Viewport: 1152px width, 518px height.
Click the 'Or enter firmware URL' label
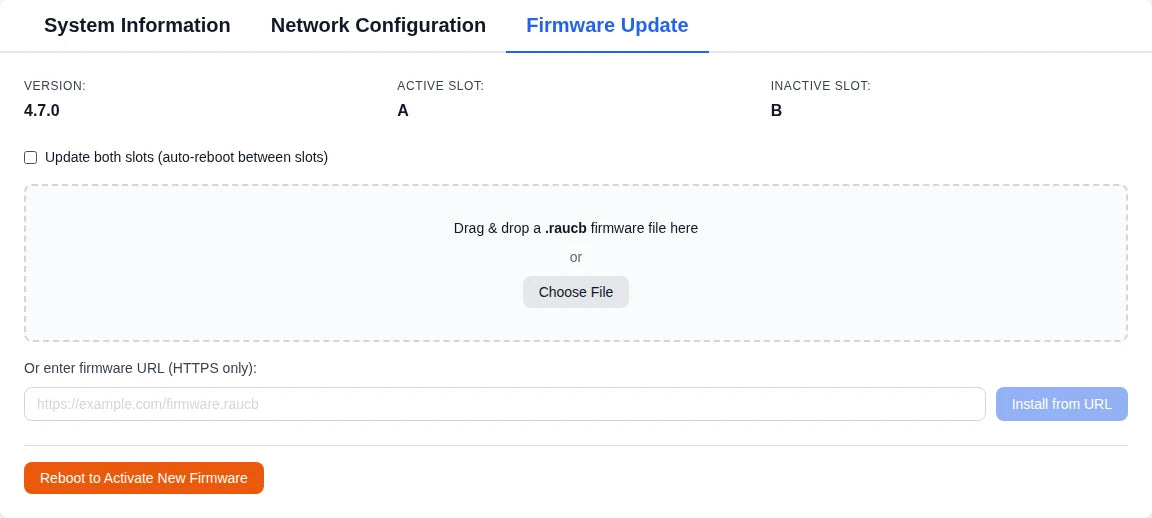tap(140, 368)
